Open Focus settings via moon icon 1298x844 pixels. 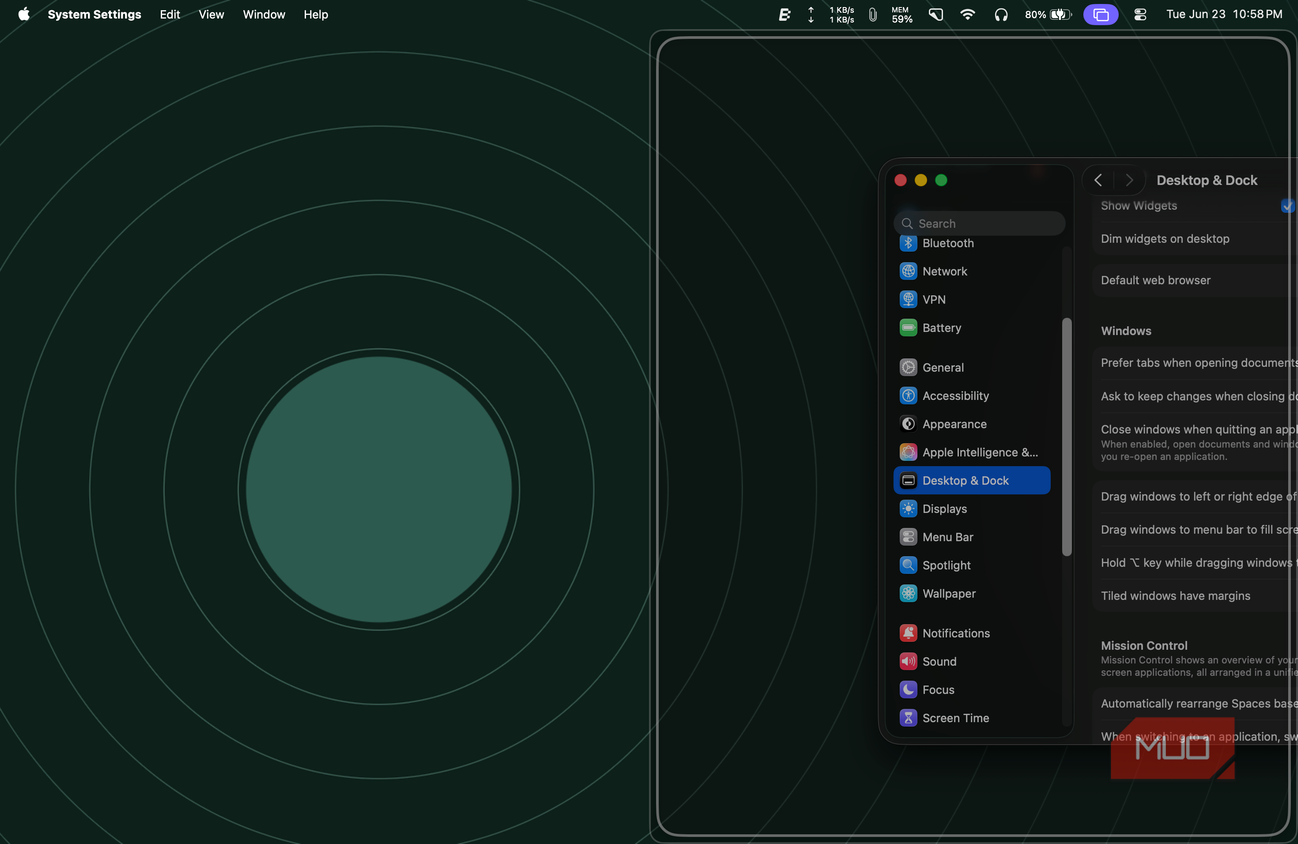click(908, 689)
